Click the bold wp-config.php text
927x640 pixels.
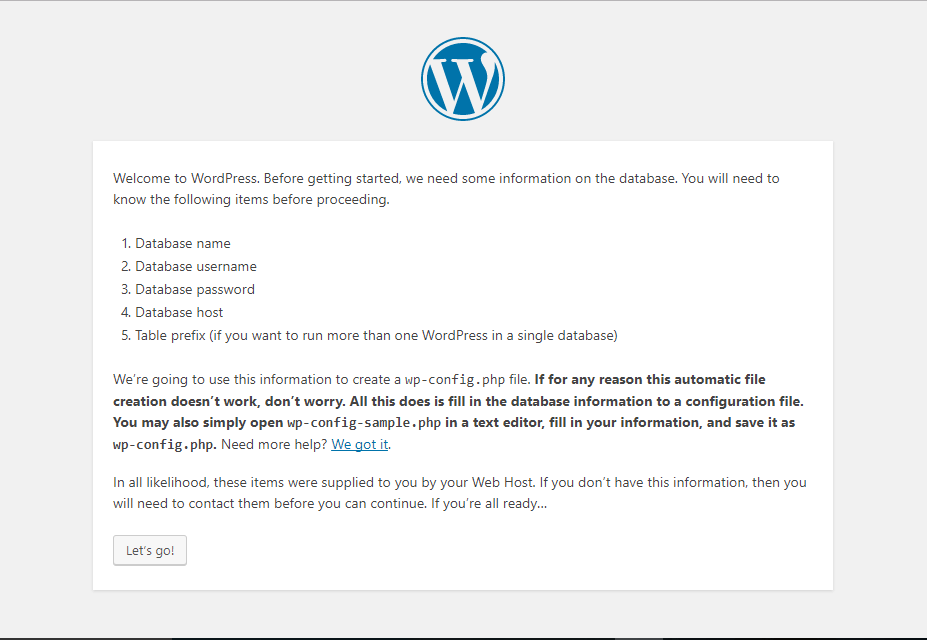click(x=165, y=444)
